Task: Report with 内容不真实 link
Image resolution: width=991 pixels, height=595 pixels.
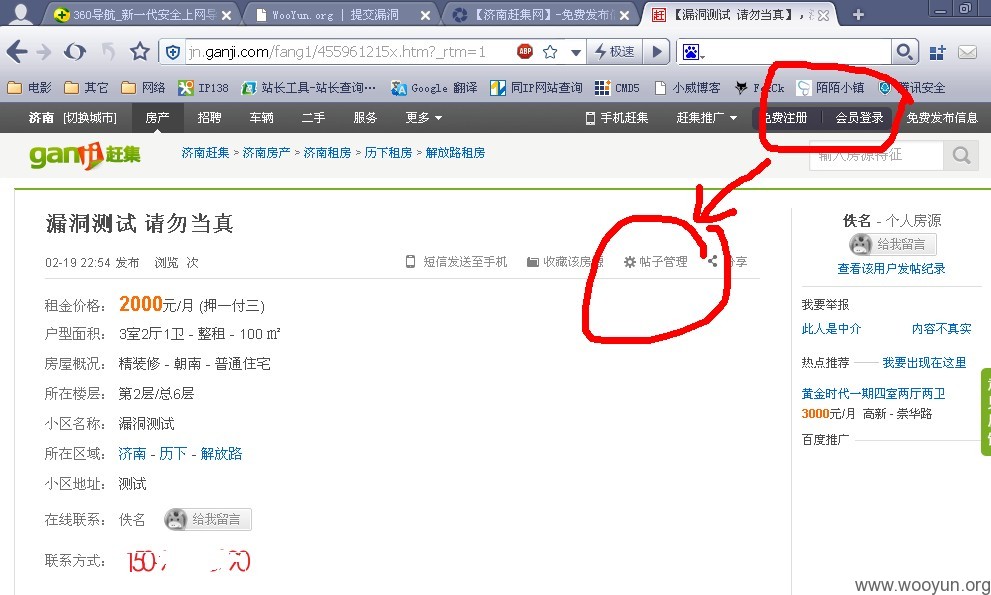Action: pos(941,329)
